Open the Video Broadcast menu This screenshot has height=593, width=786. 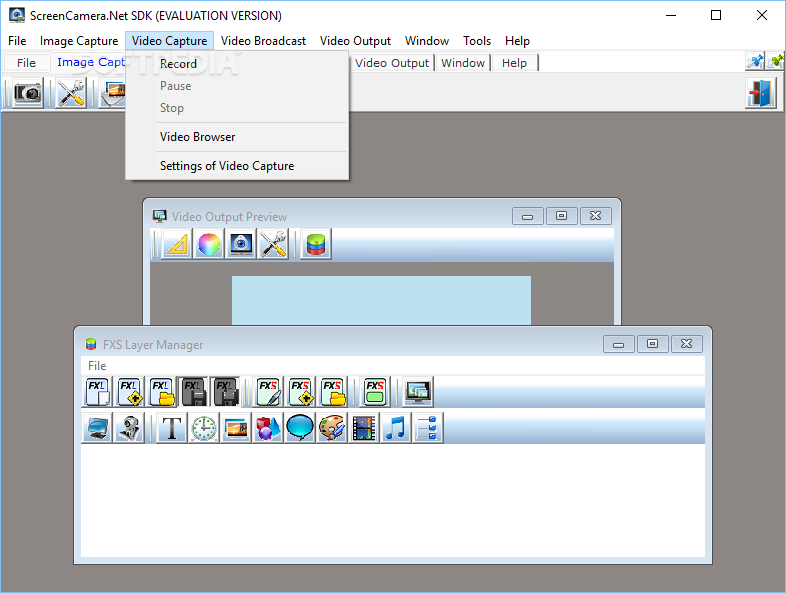tap(263, 41)
